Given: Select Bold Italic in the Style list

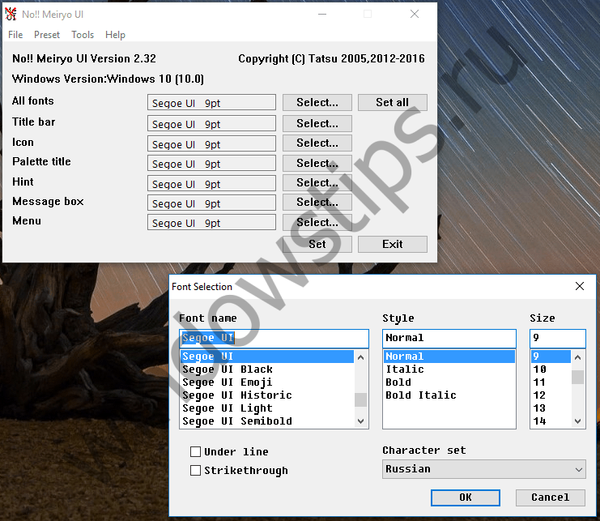Looking at the screenshot, I should [449, 395].
